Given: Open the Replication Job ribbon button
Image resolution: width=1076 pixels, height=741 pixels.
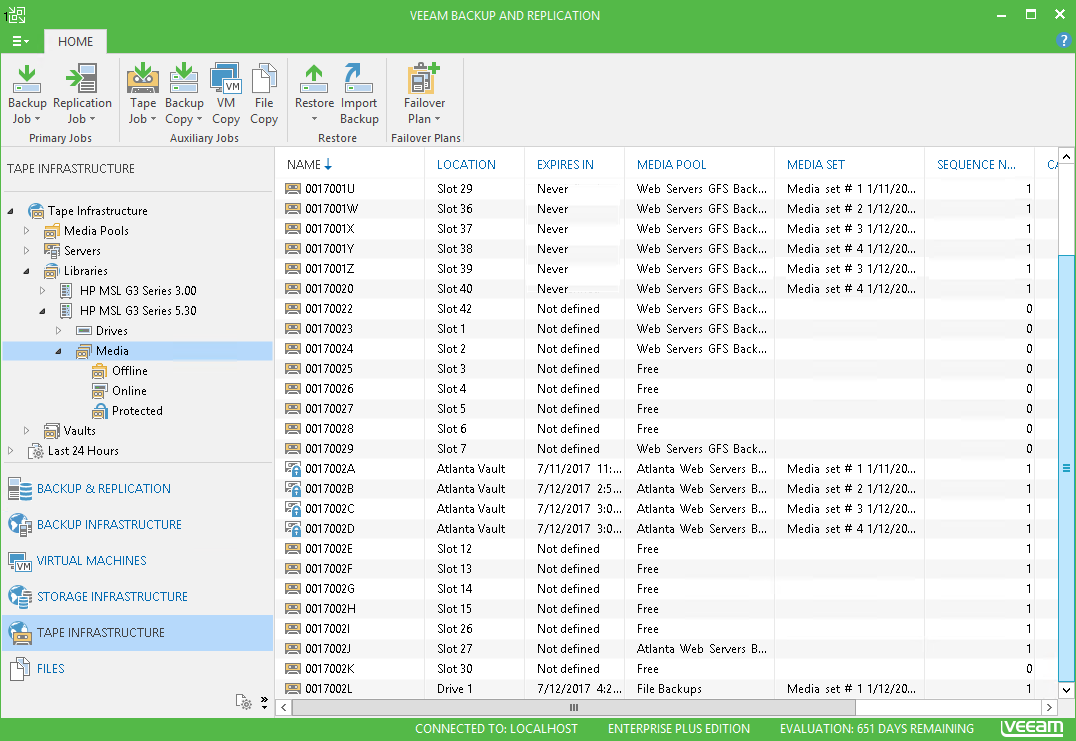Looking at the screenshot, I should pos(82,95).
